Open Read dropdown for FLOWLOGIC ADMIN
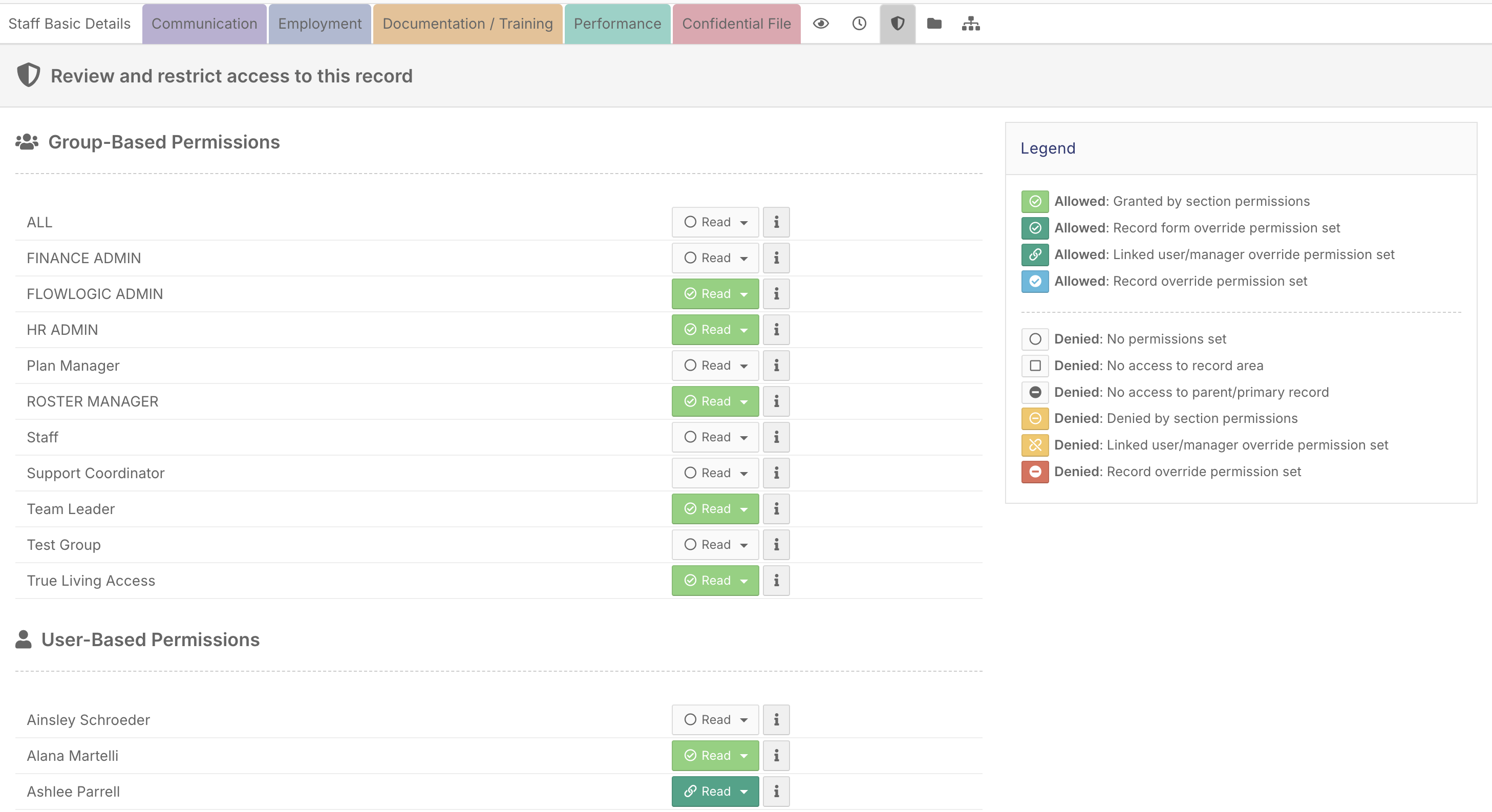Screen dimensions: 1492x812 tap(715, 294)
